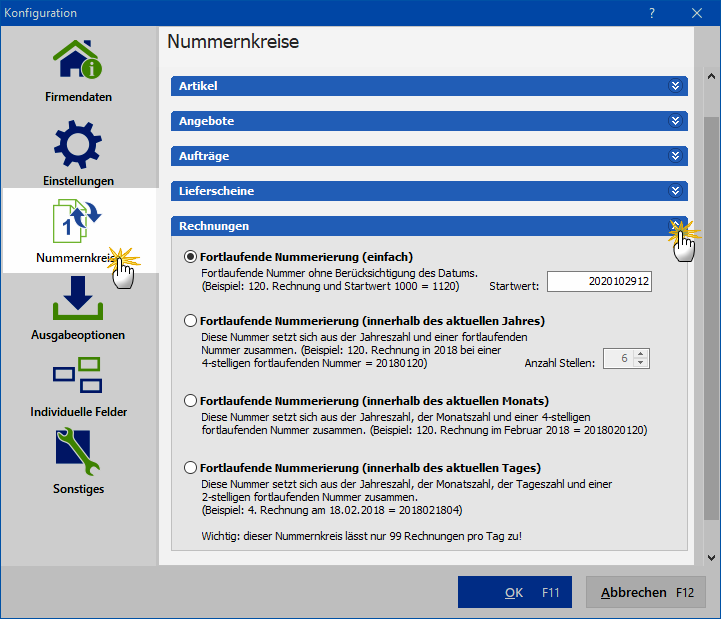The height and width of the screenshot is (619, 721).
Task: Collapse the Rechnungen section
Action: pyautogui.click(x=676, y=226)
